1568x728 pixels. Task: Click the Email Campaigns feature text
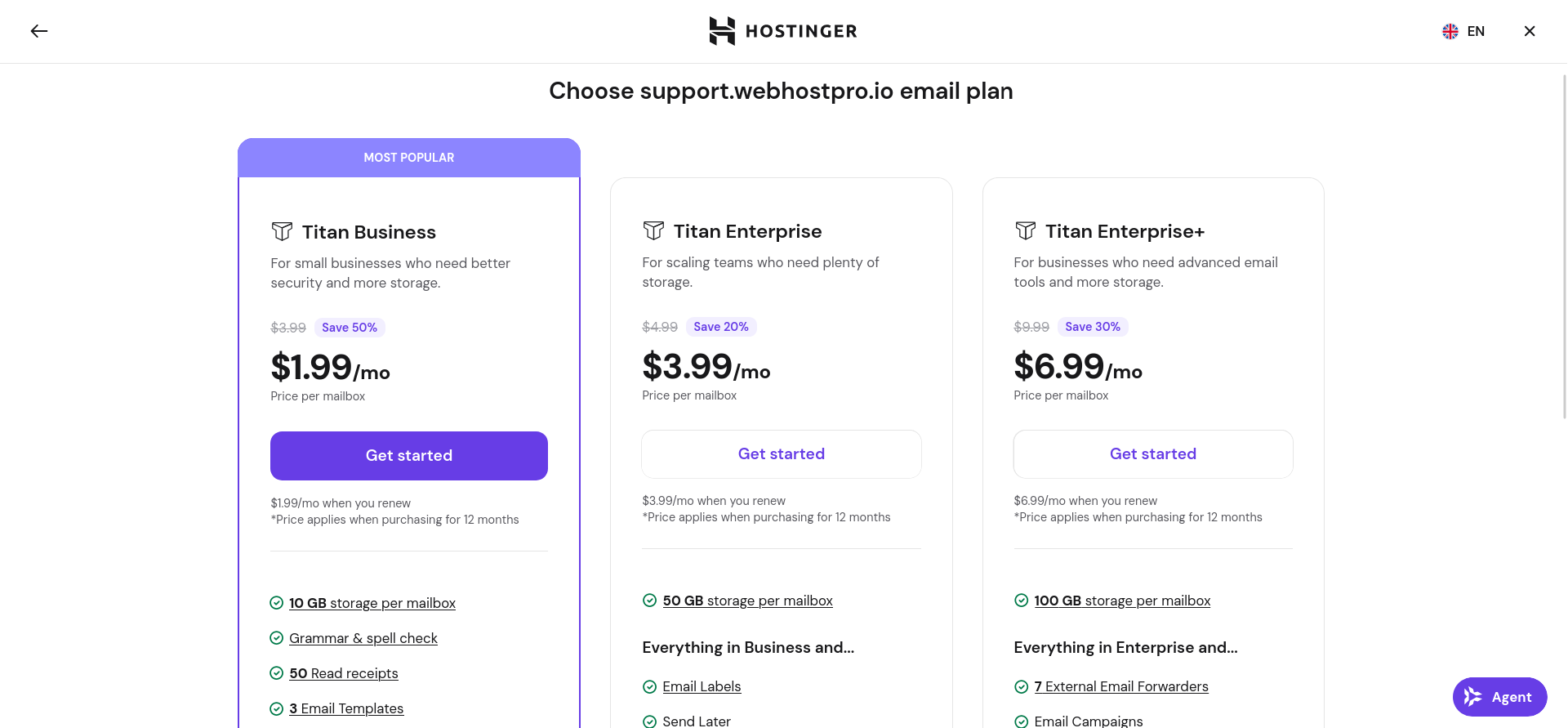coord(1089,721)
